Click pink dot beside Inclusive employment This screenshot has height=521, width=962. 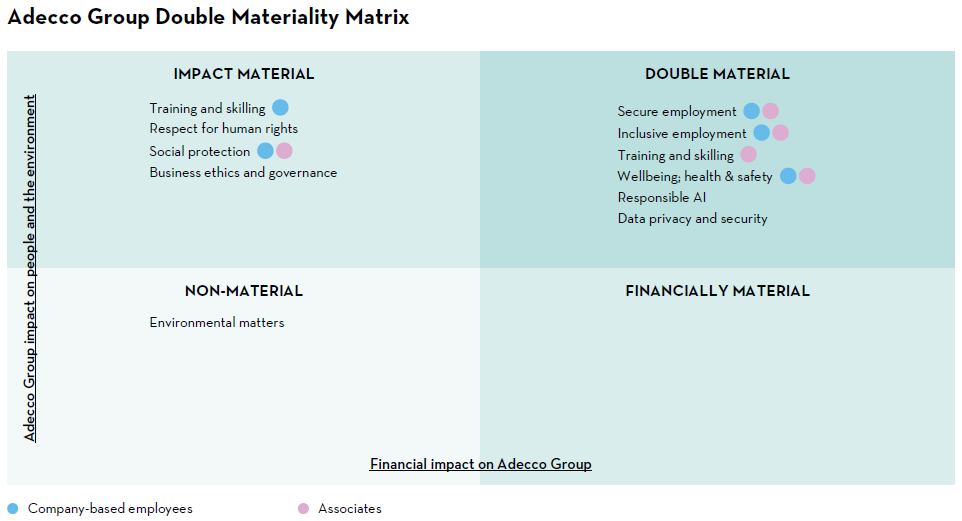(780, 133)
